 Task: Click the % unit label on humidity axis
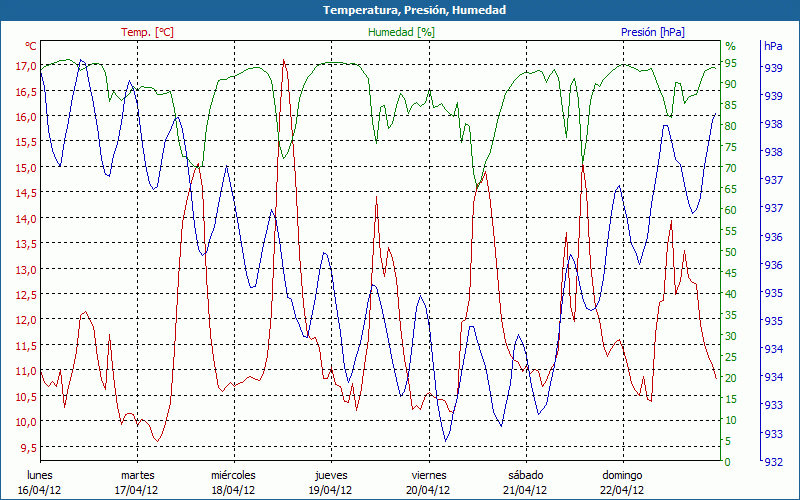pyautogui.click(x=730, y=46)
